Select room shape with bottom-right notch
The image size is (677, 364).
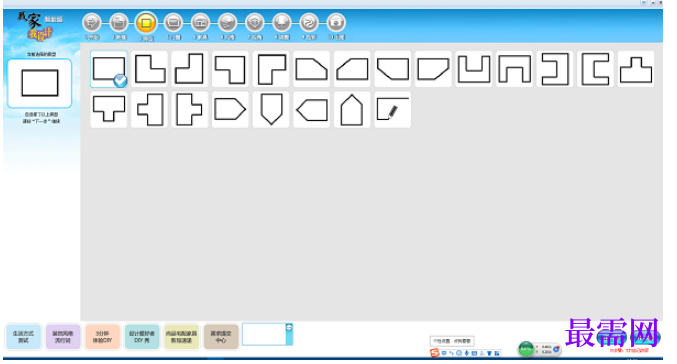(271, 69)
